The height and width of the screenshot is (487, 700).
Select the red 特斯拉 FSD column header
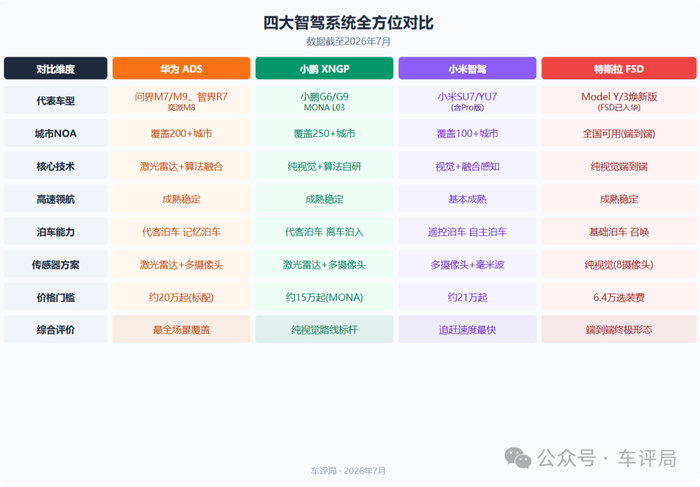click(x=619, y=68)
